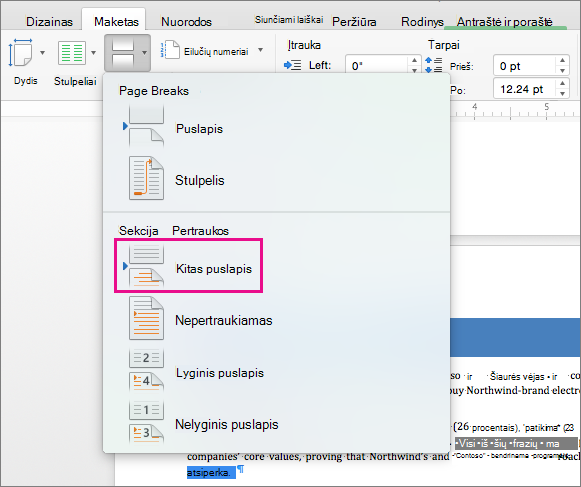Insert a Puslapis page break

click(x=199, y=129)
